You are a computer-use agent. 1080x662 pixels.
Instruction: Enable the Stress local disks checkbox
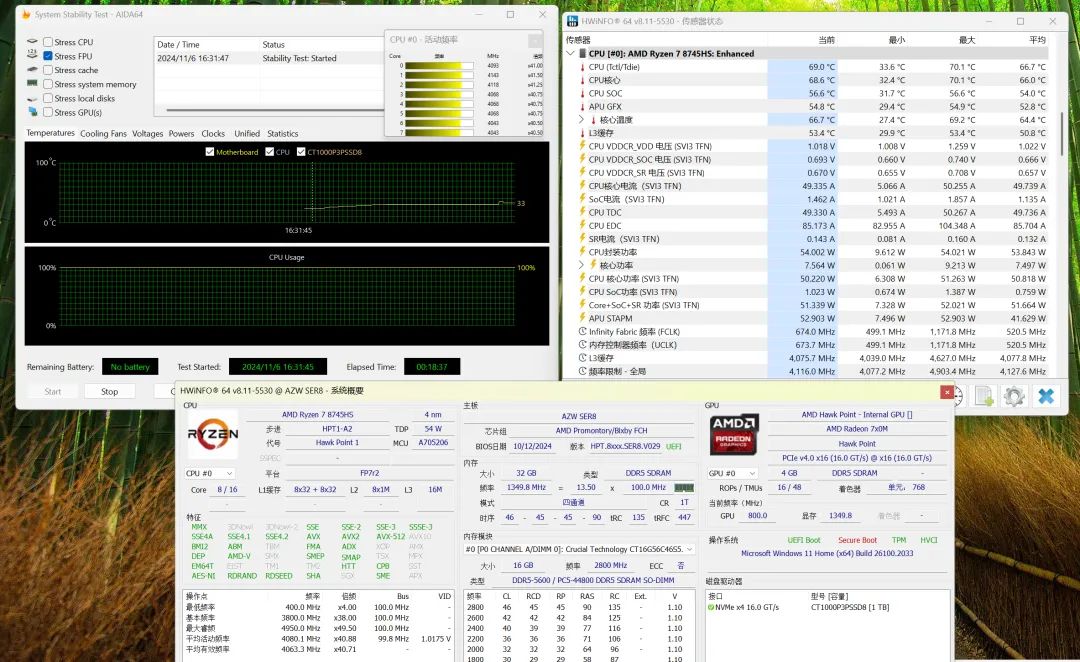[x=48, y=98]
